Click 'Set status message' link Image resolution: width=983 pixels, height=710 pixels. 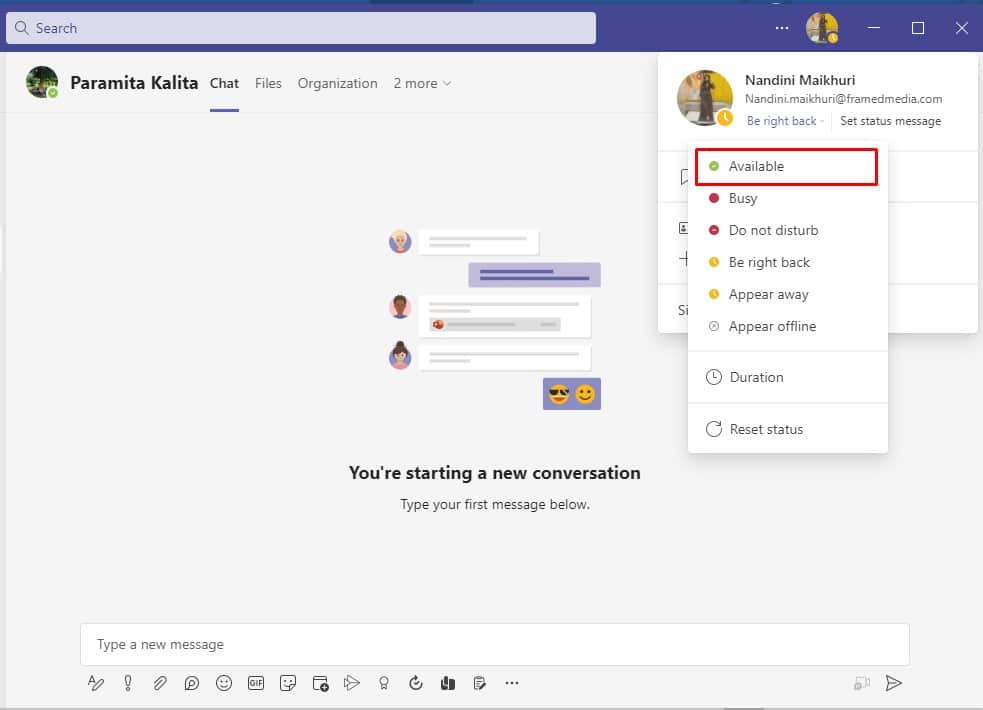(x=890, y=121)
